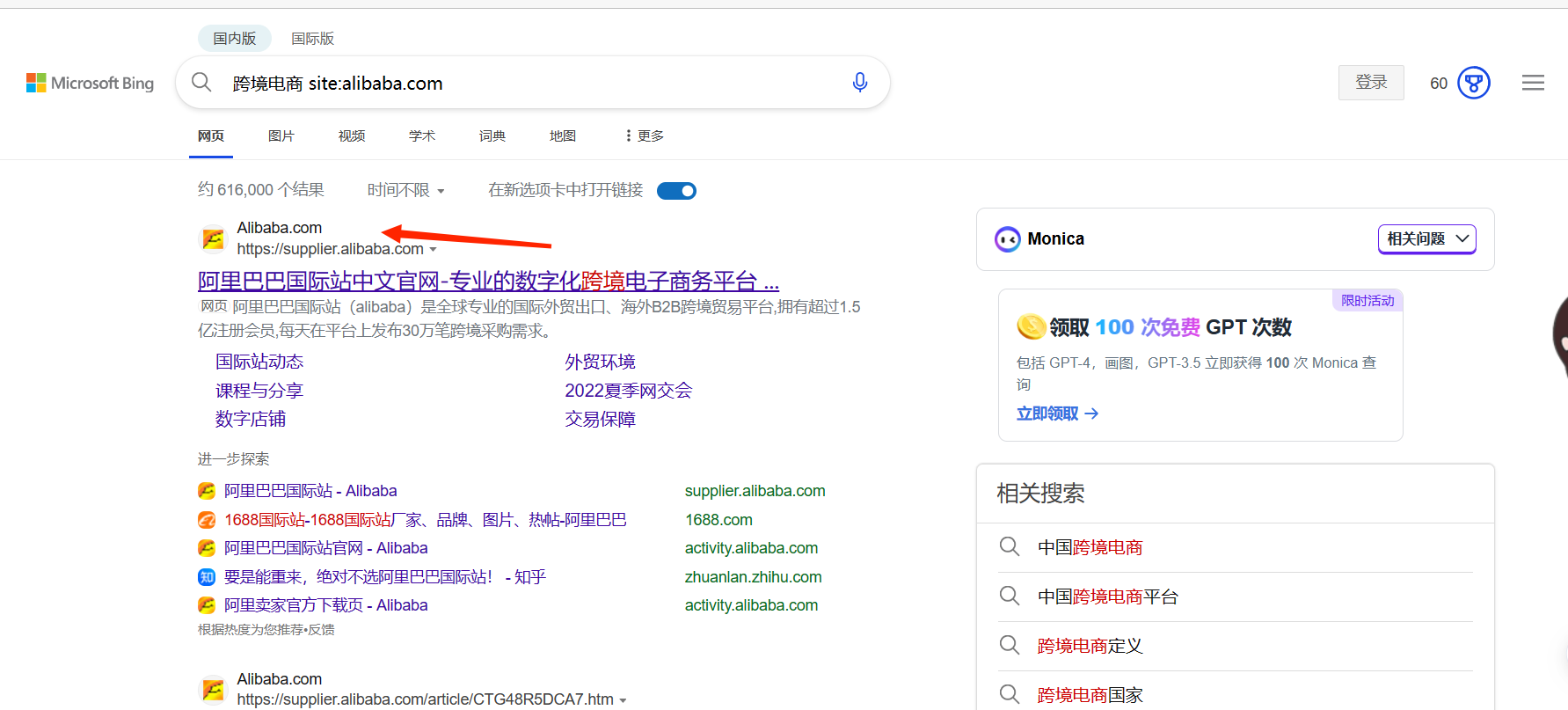Open 数字店铺 sitelink
Image resolution: width=1568 pixels, height=710 pixels.
click(251, 419)
